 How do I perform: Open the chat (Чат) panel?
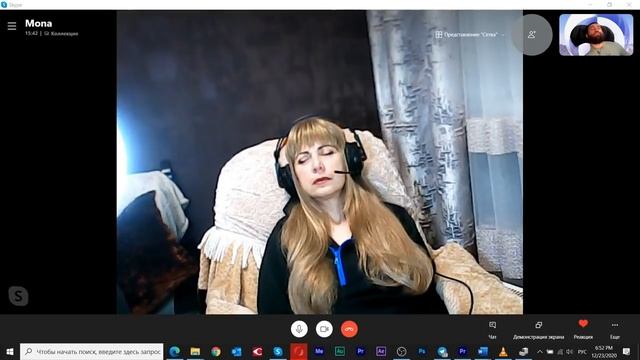(x=492, y=330)
